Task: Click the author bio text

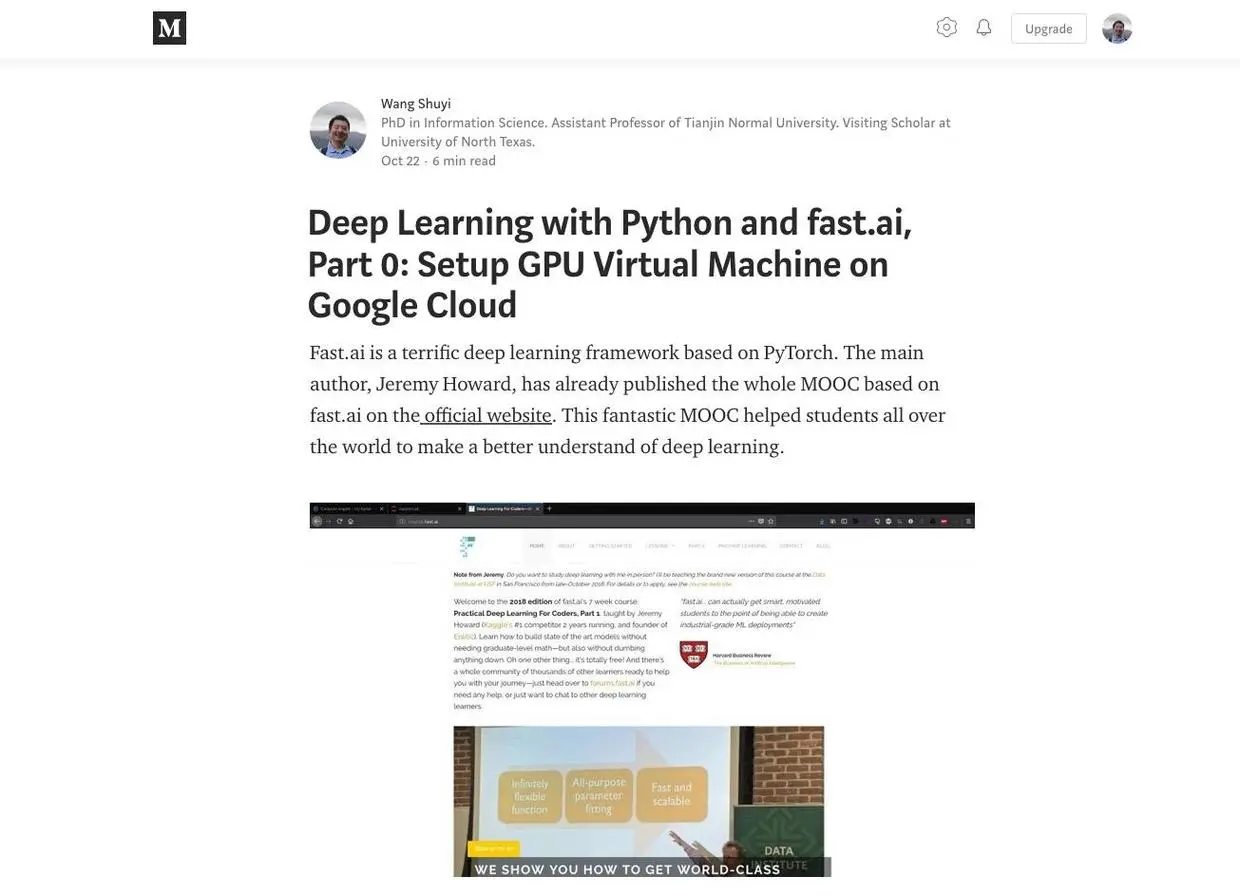Action: [x=665, y=132]
